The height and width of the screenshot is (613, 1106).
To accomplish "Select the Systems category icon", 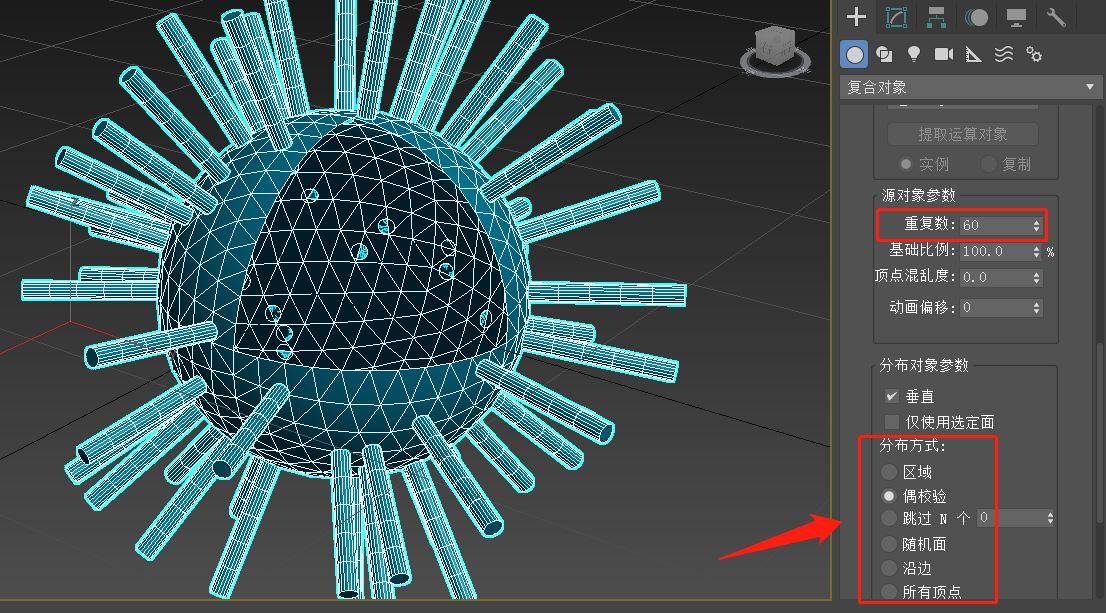I will pyautogui.click(x=1034, y=54).
